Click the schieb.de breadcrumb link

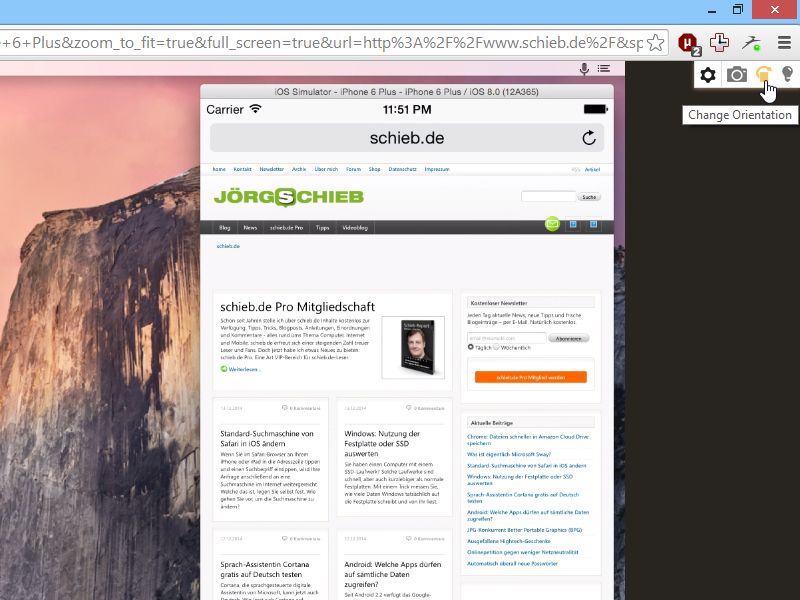coord(228,246)
